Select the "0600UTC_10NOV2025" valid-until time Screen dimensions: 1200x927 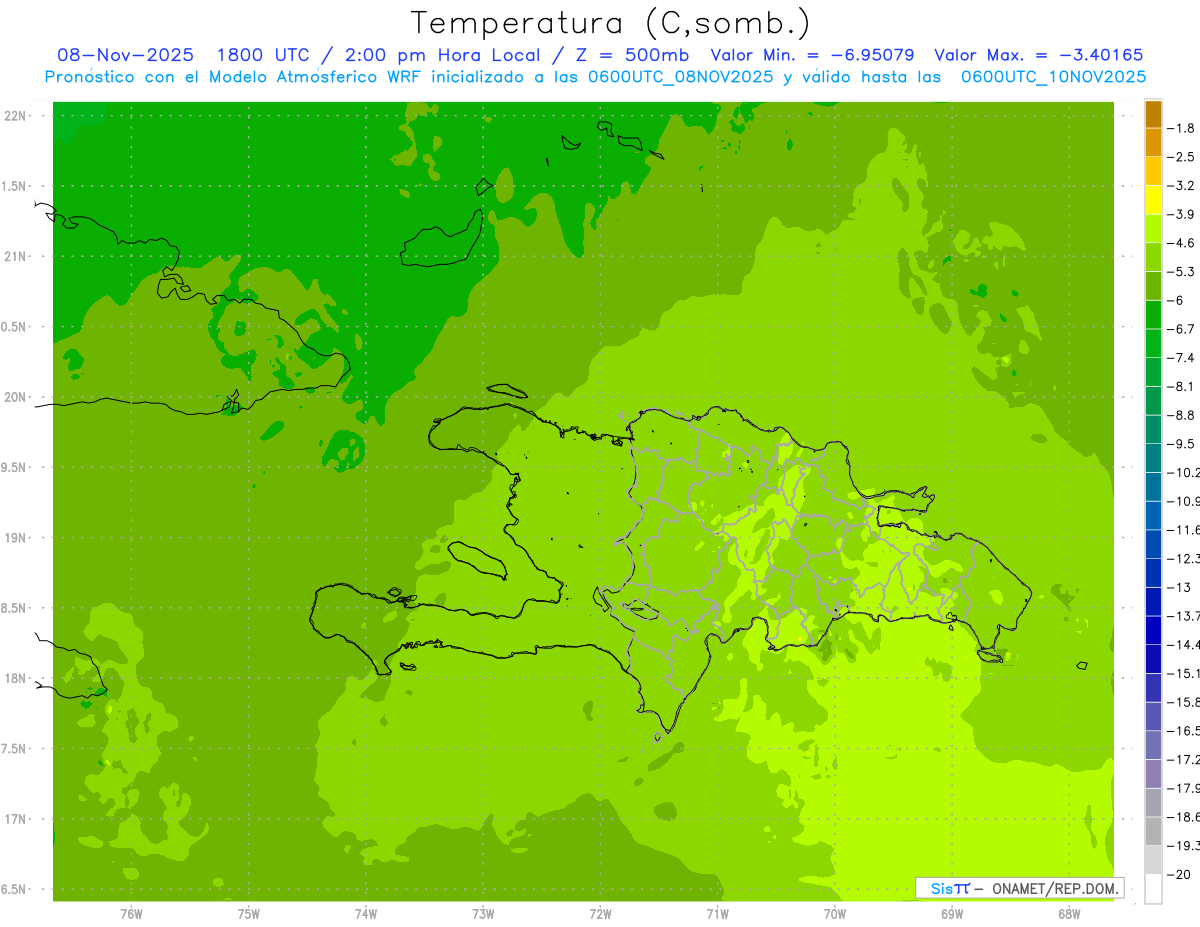click(1053, 77)
